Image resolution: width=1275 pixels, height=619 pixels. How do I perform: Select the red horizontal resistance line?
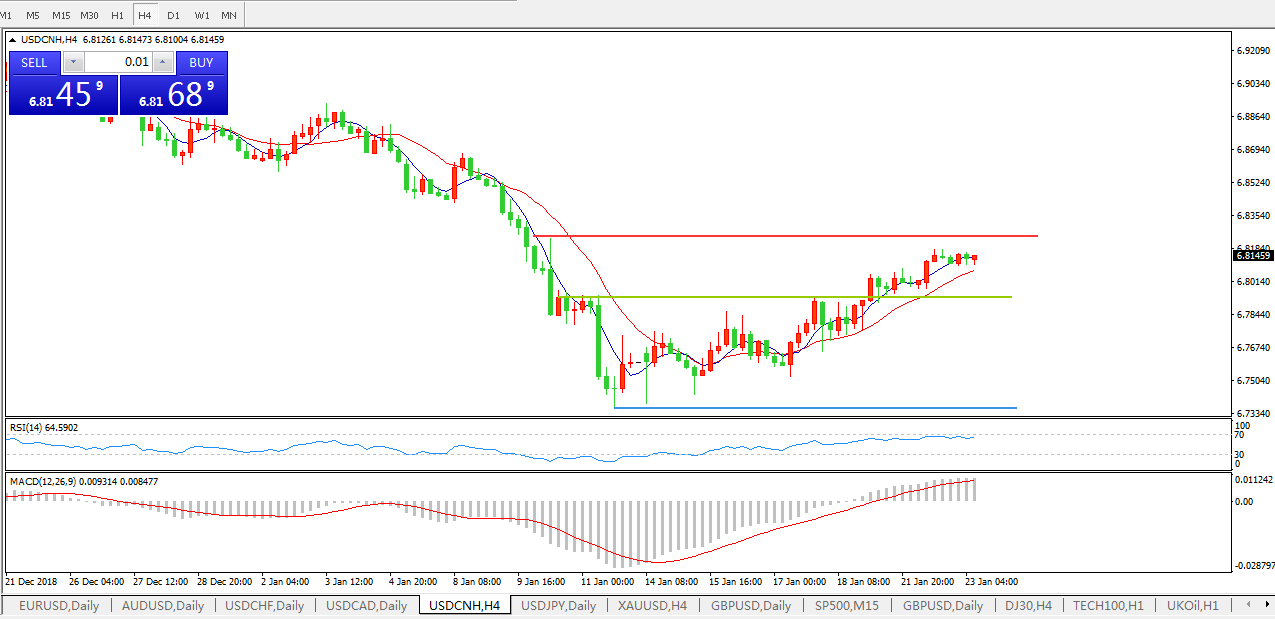[x=800, y=236]
